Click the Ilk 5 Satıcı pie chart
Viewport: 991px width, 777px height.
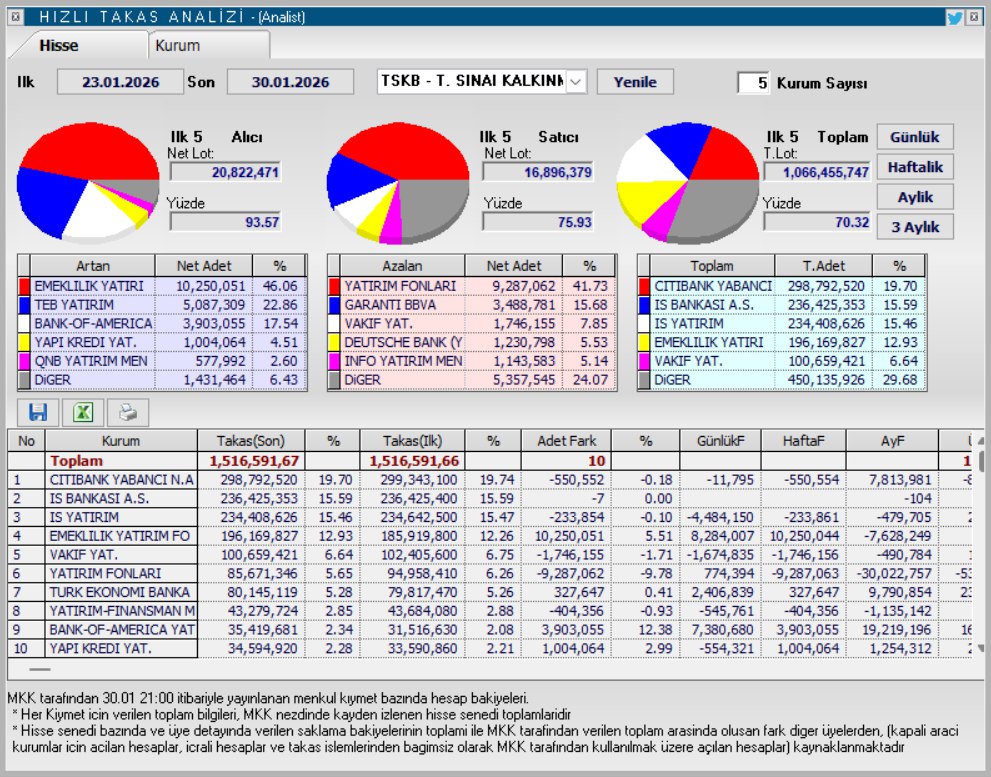point(398,182)
